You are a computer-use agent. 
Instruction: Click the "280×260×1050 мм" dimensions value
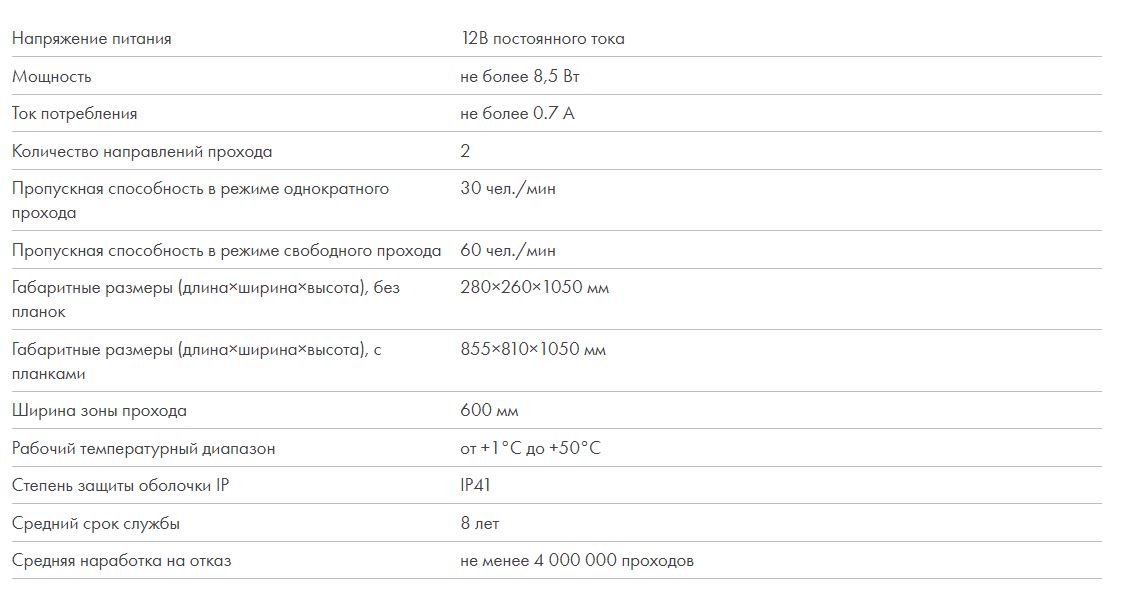pos(535,288)
